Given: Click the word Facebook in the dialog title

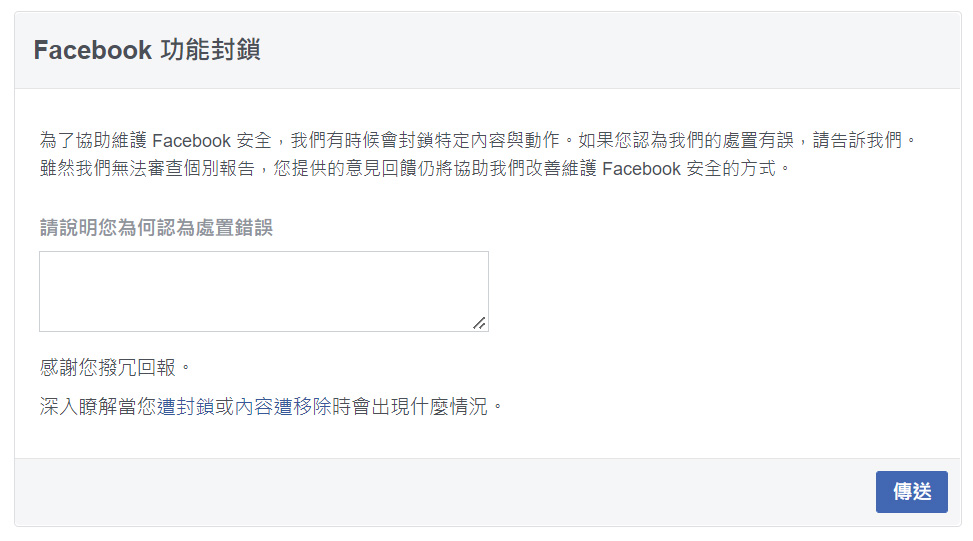Looking at the screenshot, I should (x=92, y=50).
